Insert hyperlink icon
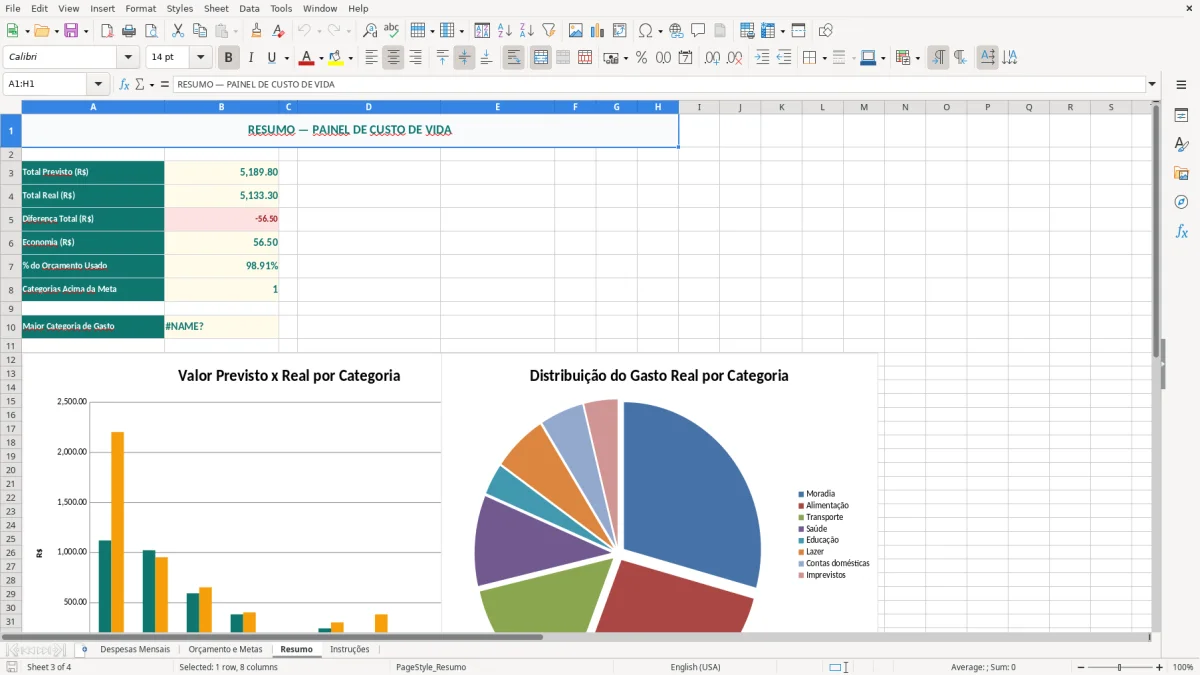 (676, 31)
